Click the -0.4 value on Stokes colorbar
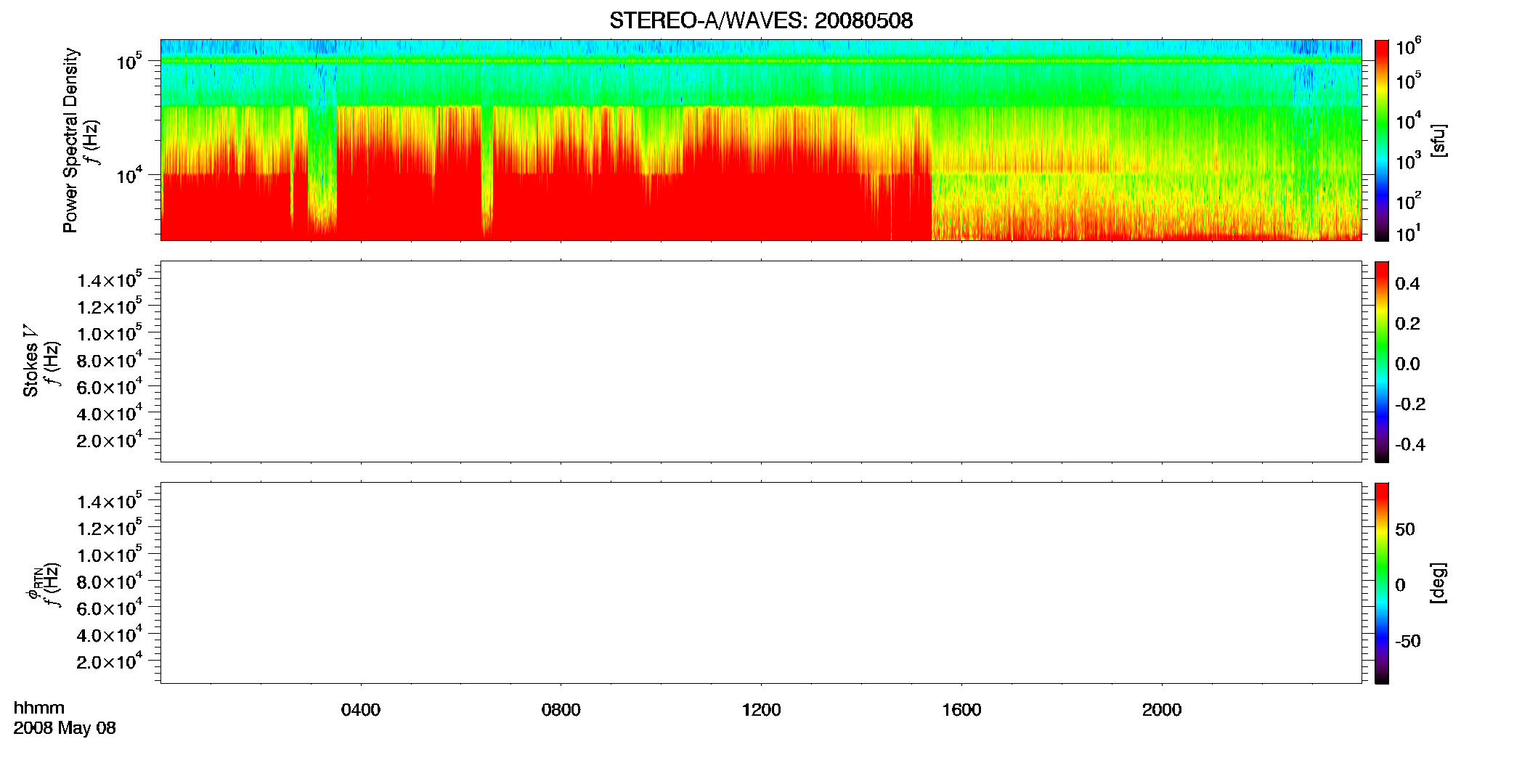Image resolution: width=1522 pixels, height=784 pixels. [x=1410, y=445]
